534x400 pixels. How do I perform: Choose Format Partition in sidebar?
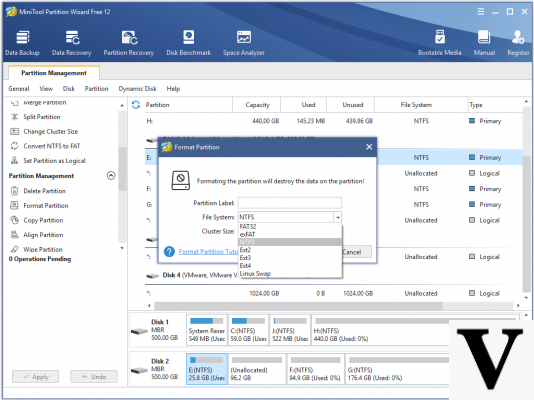(x=46, y=206)
